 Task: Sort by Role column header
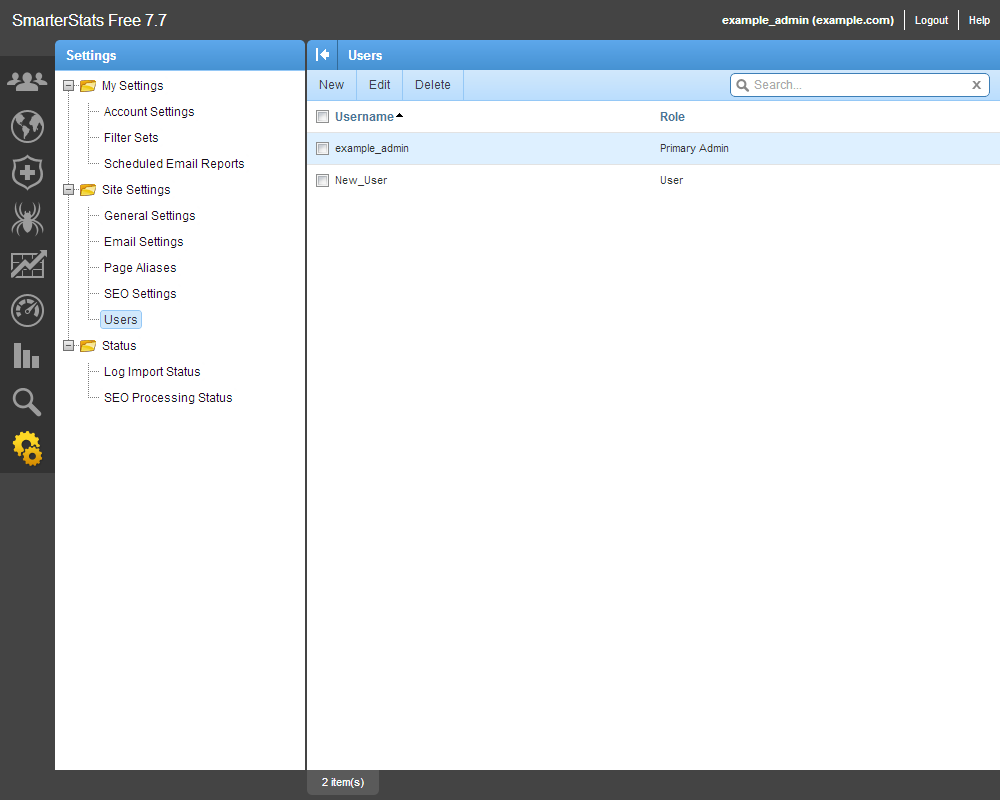pos(672,117)
